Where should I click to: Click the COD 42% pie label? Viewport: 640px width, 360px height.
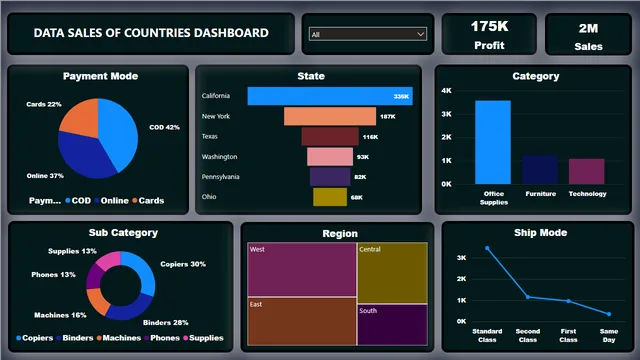[x=164, y=127]
